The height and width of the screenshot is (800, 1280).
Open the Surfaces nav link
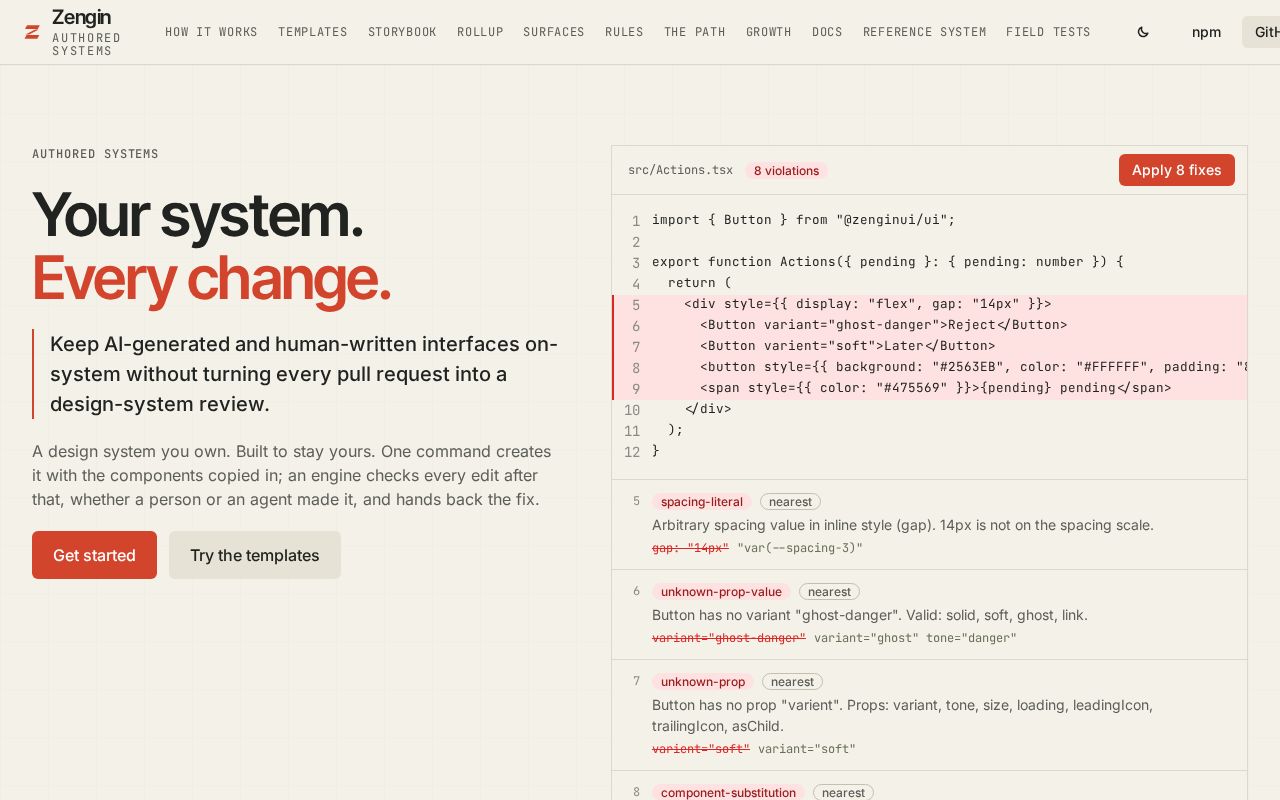click(554, 32)
